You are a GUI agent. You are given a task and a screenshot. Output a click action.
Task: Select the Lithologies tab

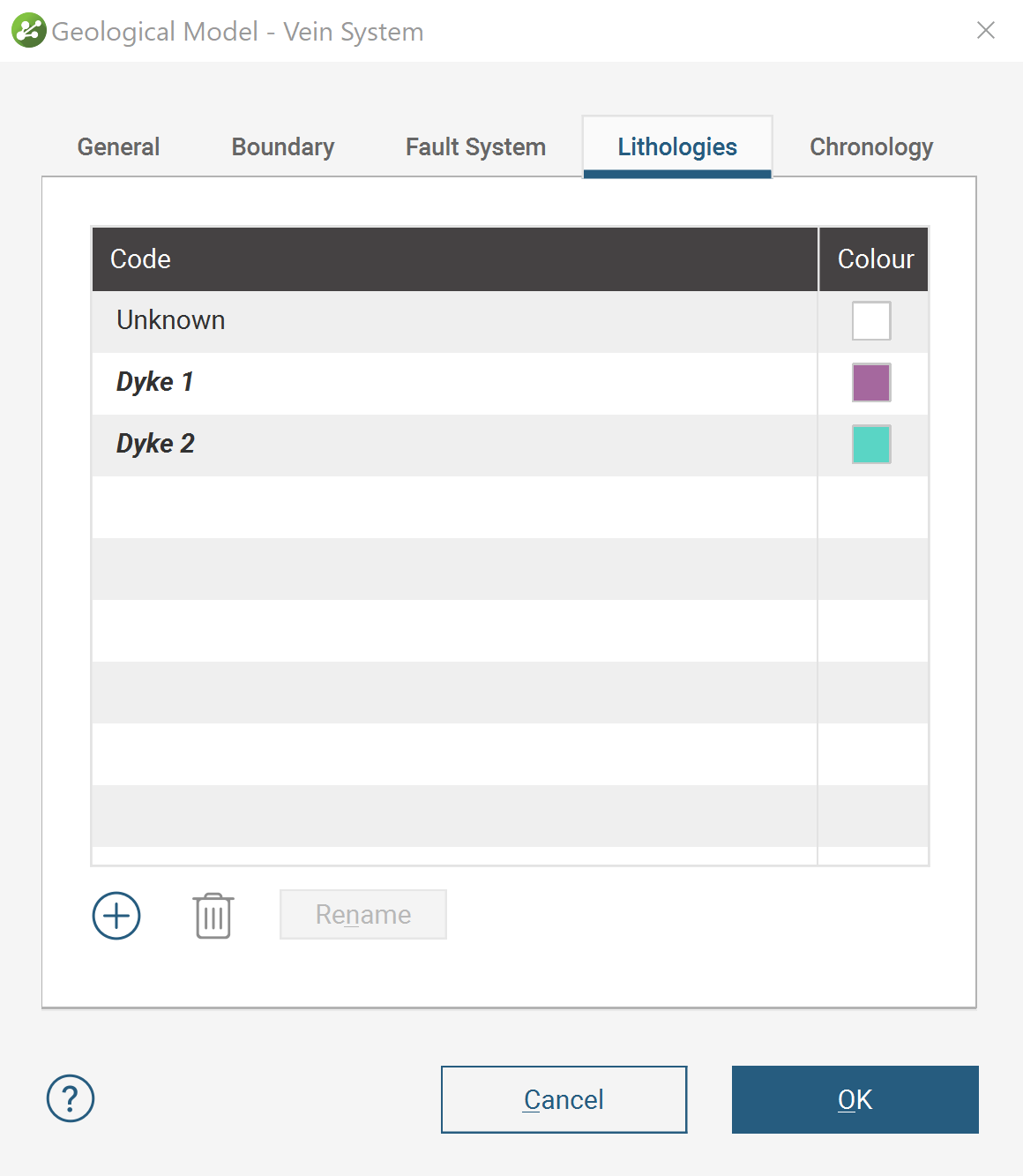point(677,146)
